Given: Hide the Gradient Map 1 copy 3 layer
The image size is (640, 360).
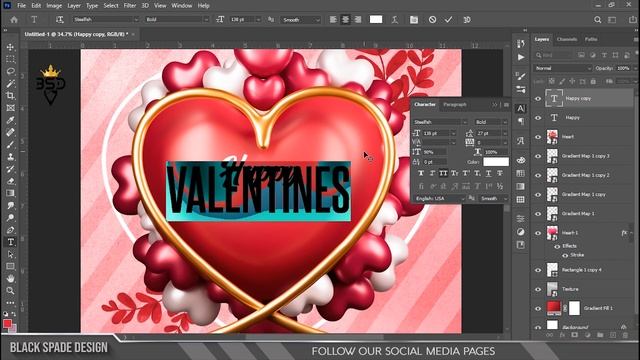Looking at the screenshot, I should tap(538, 156).
